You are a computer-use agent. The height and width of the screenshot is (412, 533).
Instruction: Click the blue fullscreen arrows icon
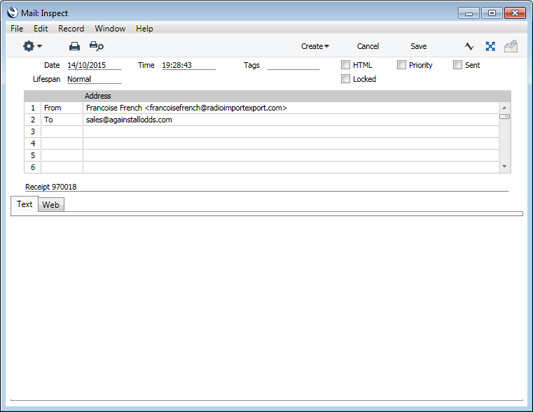point(490,46)
